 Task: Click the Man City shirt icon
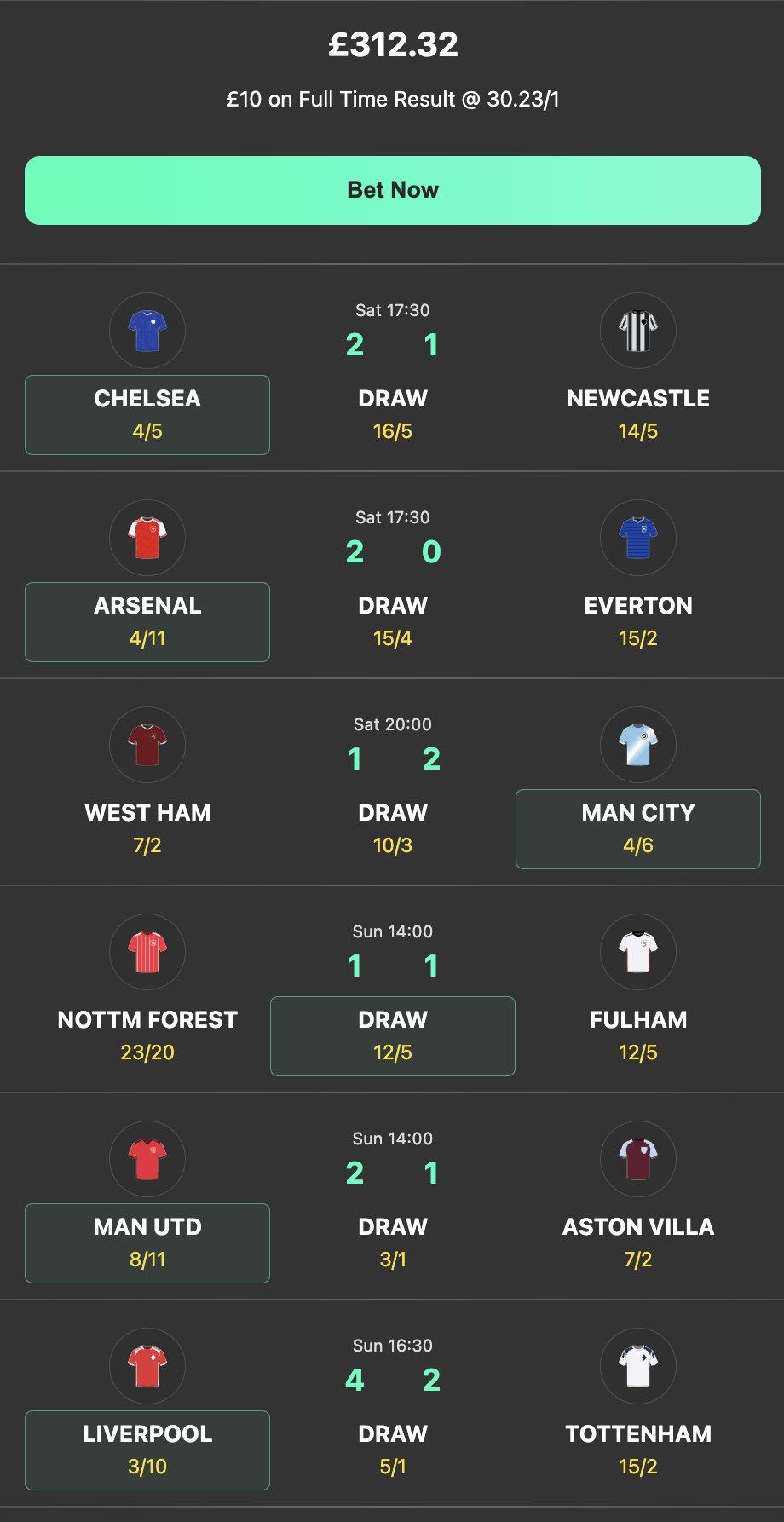(x=637, y=745)
